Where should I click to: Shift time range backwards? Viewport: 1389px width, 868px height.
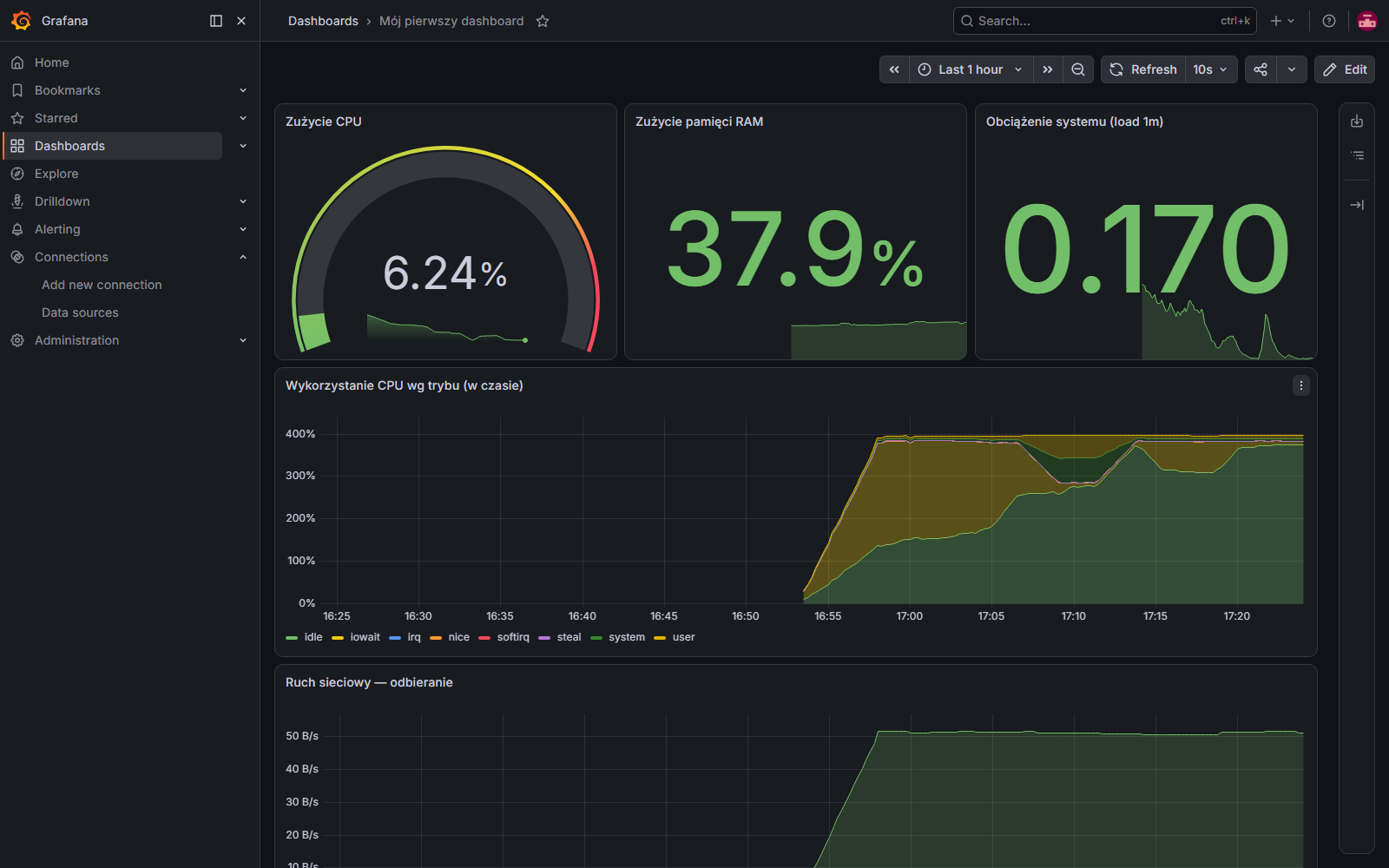[x=894, y=69]
